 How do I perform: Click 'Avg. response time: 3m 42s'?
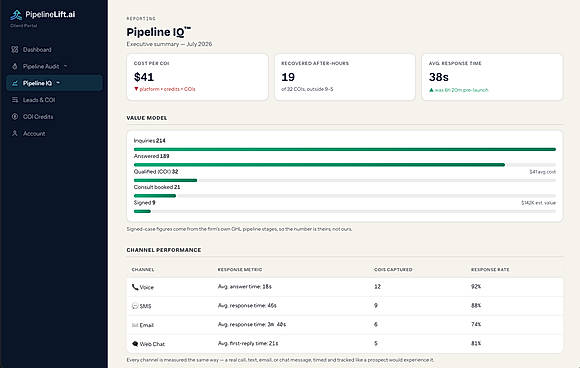point(252,324)
